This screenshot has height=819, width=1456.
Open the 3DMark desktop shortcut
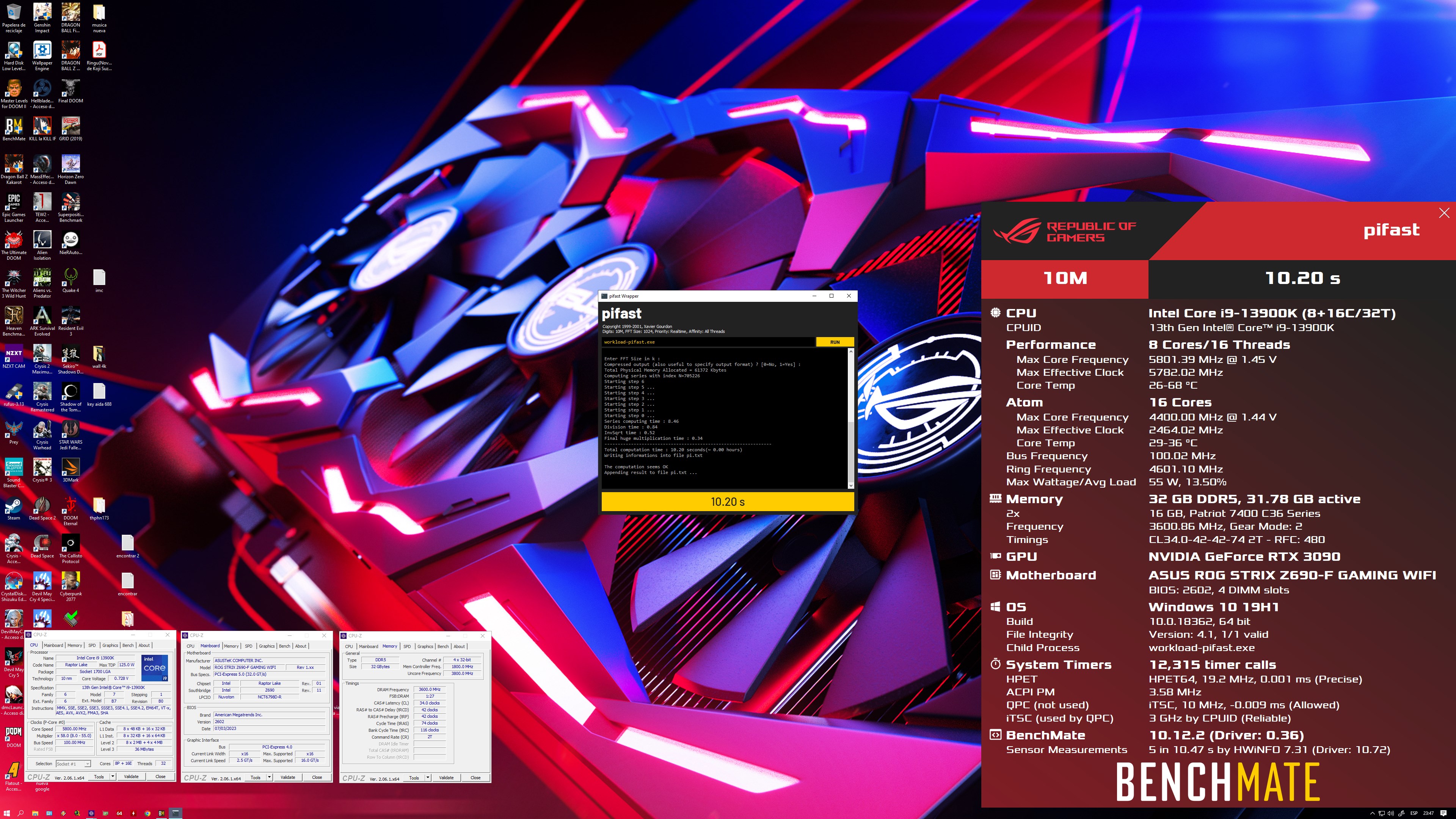click(x=71, y=470)
